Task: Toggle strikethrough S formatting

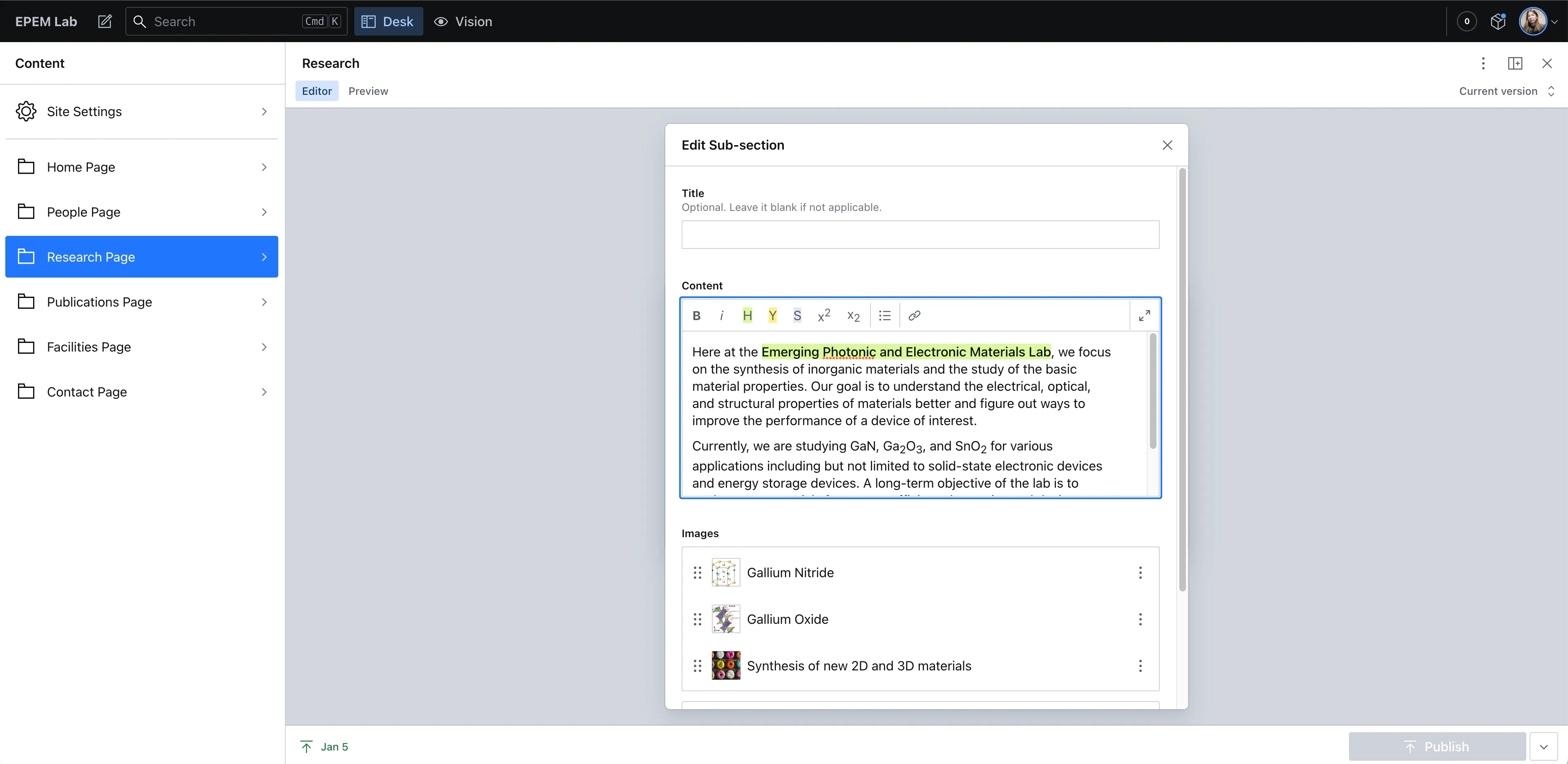Action: [797, 315]
